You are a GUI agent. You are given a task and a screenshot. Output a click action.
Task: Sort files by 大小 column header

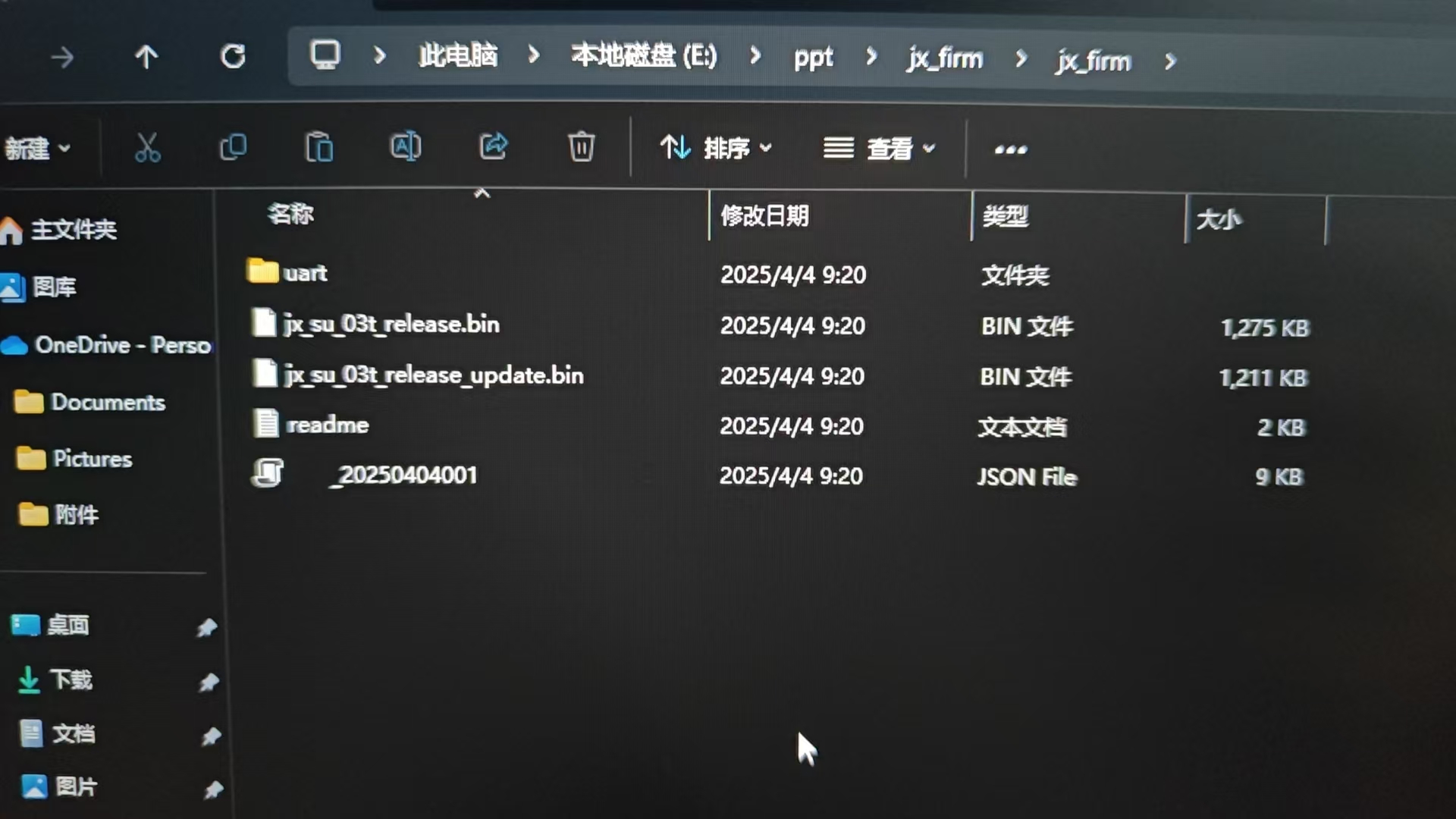pyautogui.click(x=1219, y=219)
